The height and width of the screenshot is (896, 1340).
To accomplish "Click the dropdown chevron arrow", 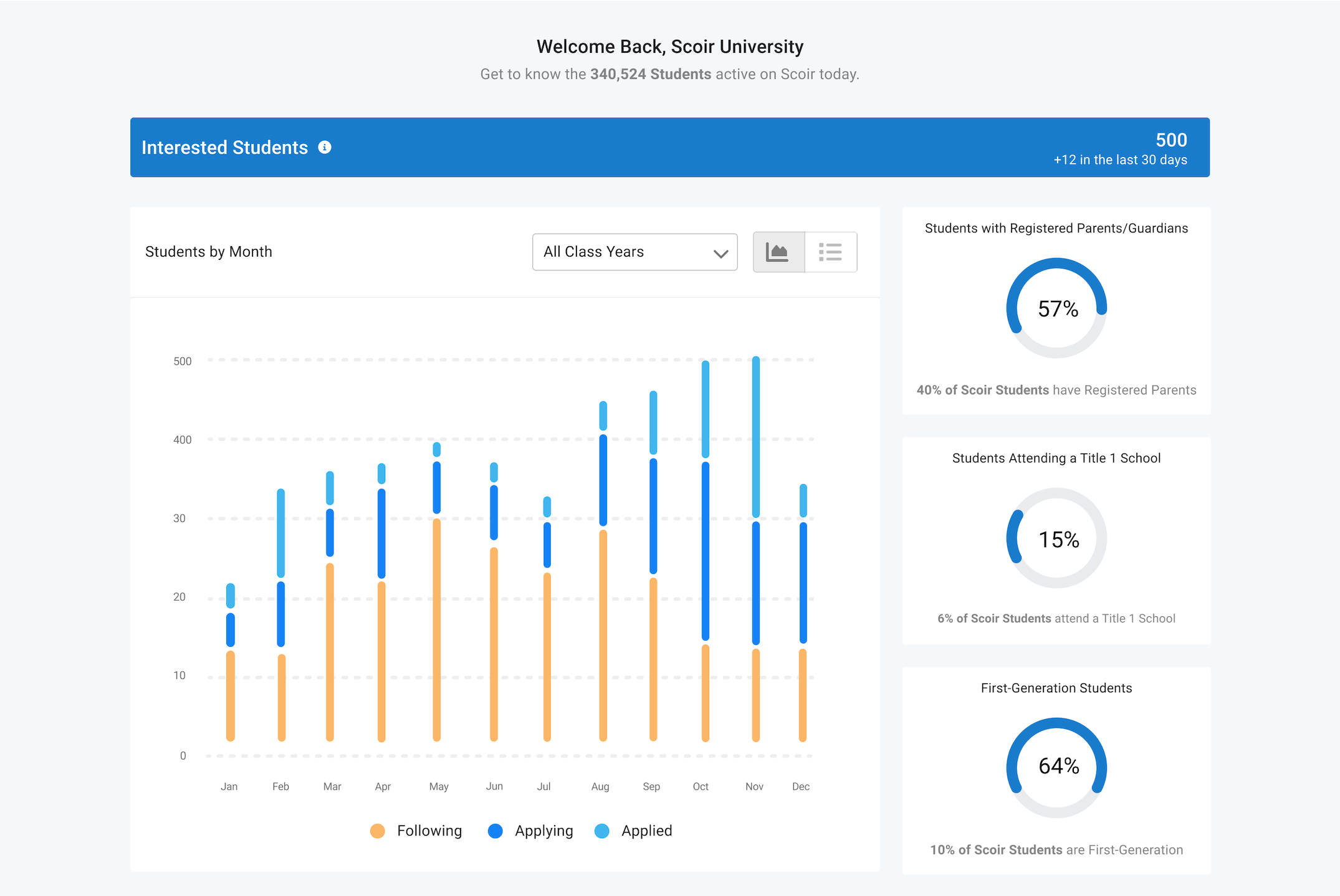I will (721, 254).
